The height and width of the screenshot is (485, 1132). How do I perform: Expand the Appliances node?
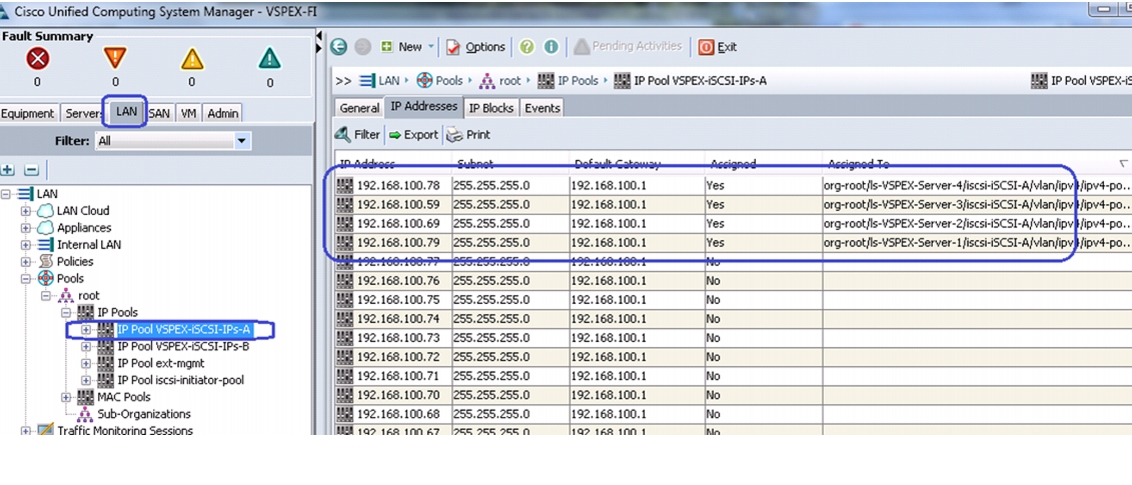[26, 228]
